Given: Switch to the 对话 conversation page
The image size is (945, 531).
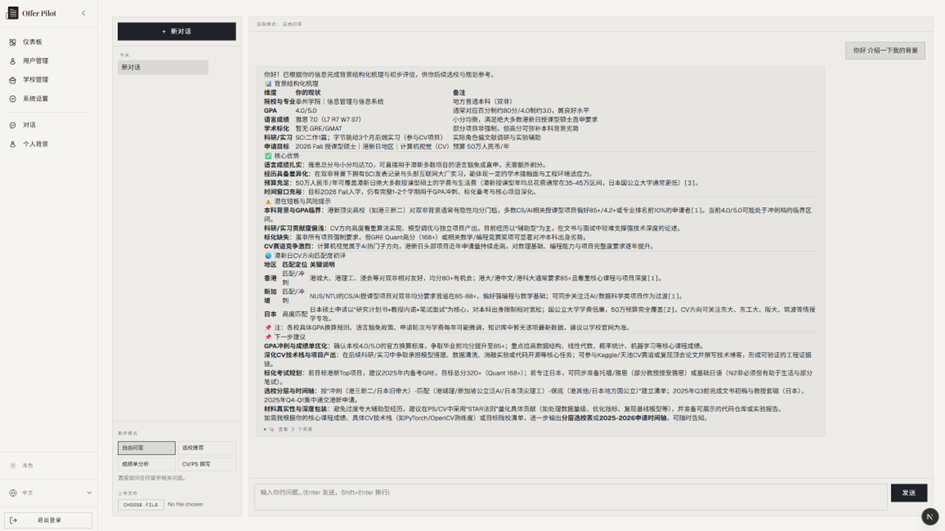Looking at the screenshot, I should [48, 125].
